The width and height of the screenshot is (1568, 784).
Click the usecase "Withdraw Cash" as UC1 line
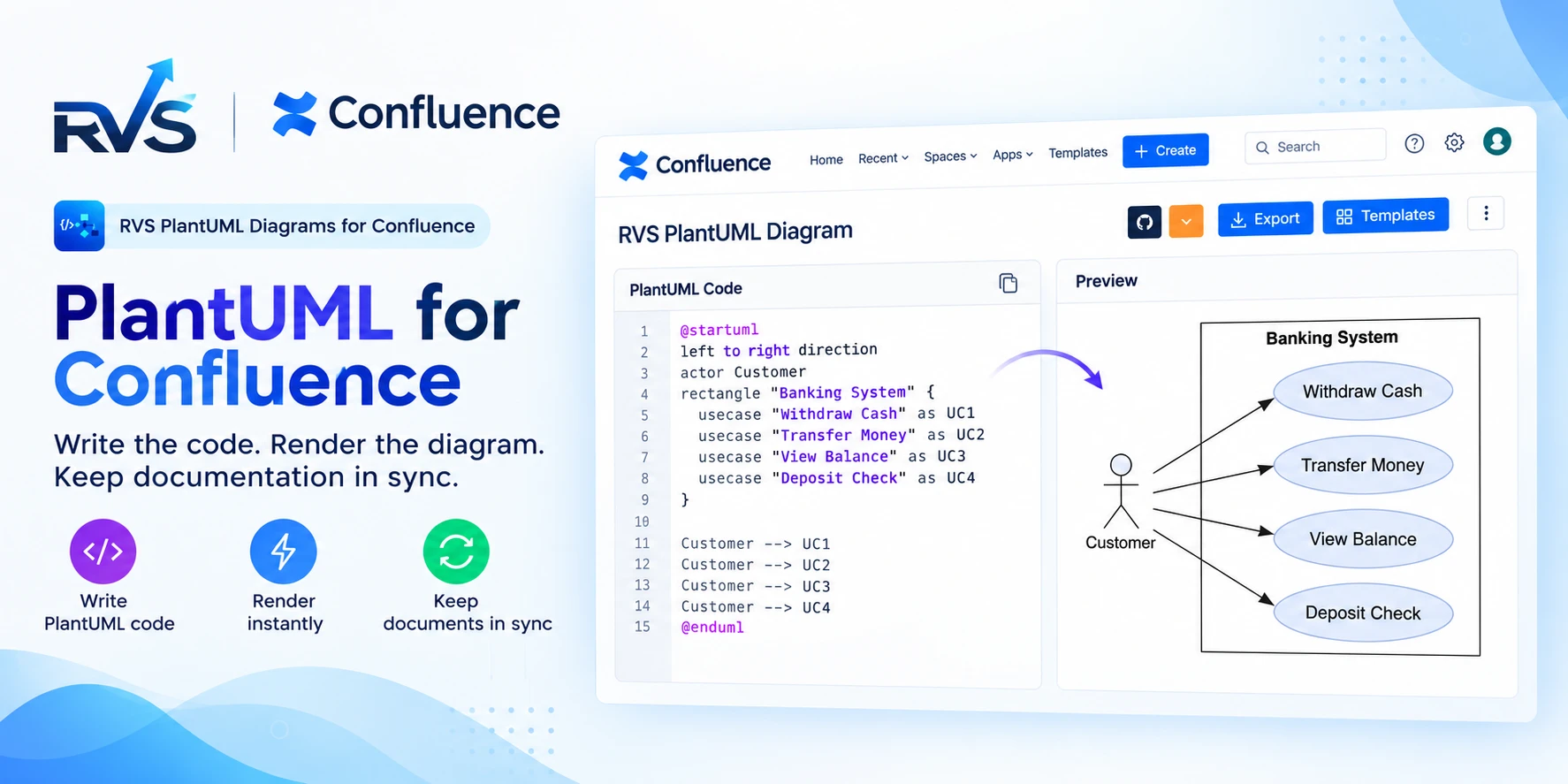(x=836, y=414)
